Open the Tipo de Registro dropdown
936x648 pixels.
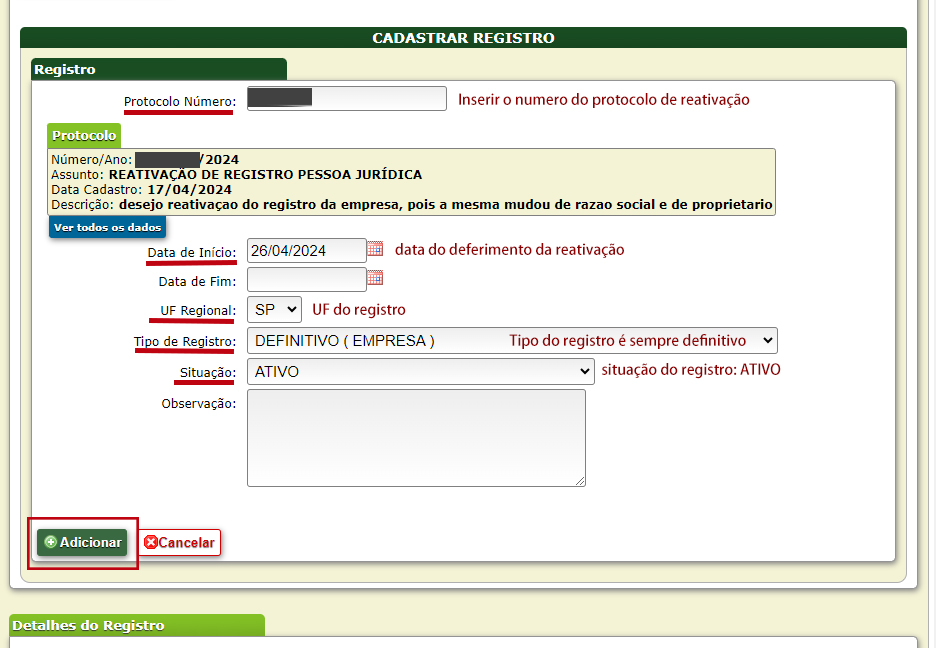tap(511, 341)
